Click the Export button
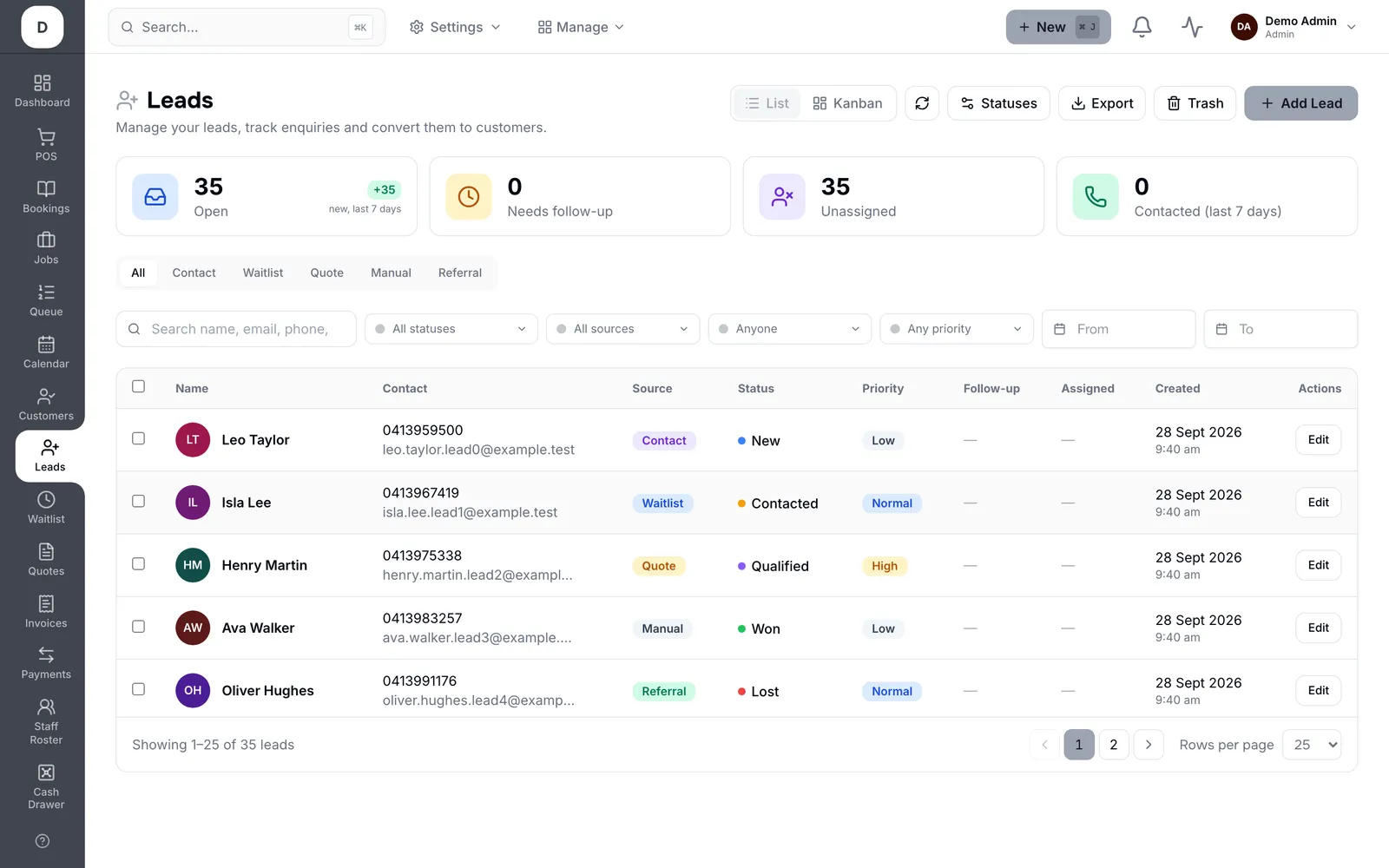The image size is (1389, 868). (x=1103, y=103)
